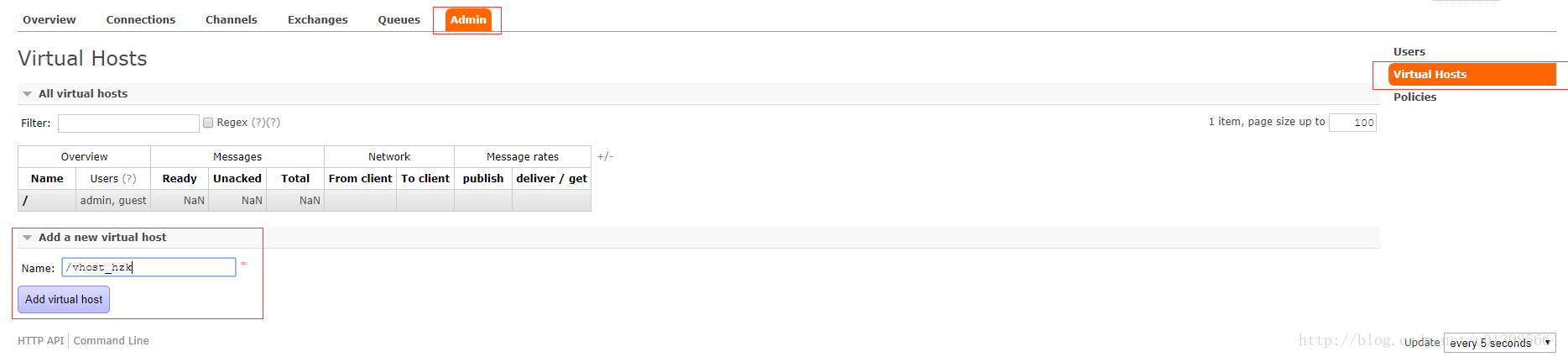Open the Command Line link
The image size is (1568, 357).
pyautogui.click(x=112, y=341)
